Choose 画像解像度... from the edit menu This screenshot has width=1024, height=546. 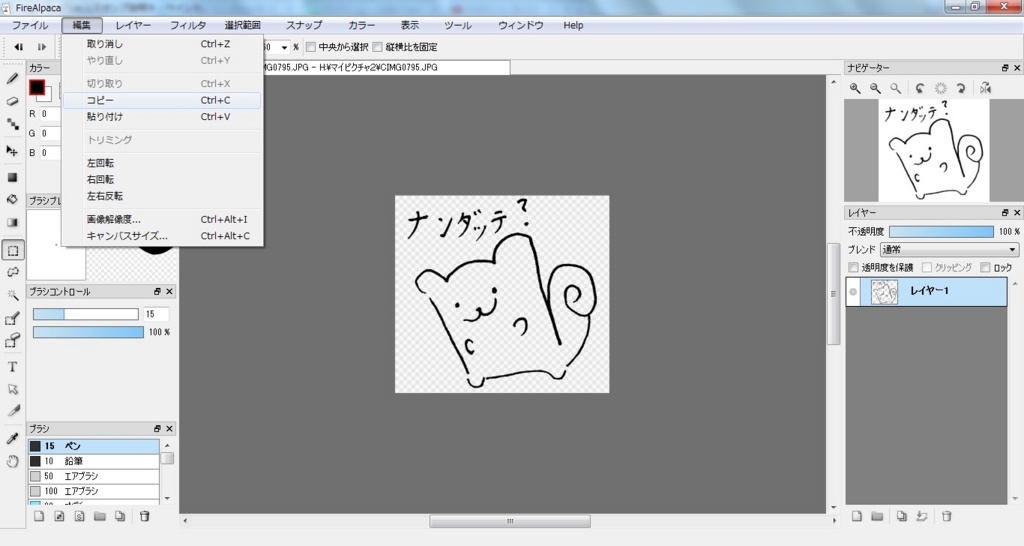click(162, 219)
